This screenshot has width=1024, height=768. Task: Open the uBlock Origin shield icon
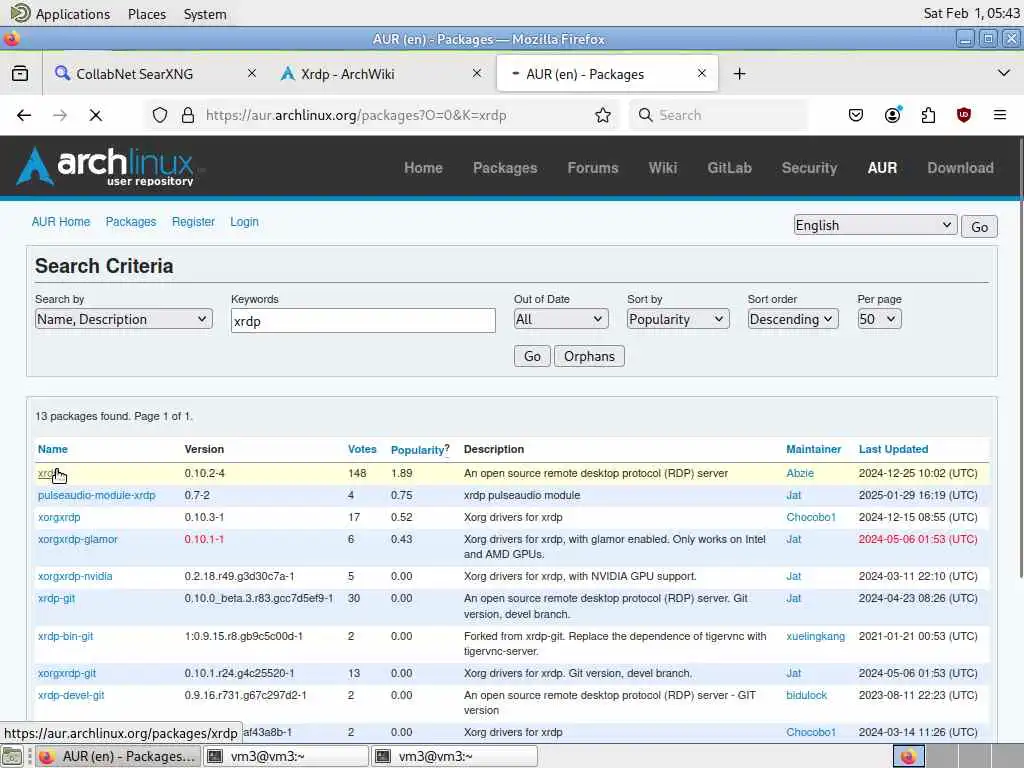pos(964,116)
